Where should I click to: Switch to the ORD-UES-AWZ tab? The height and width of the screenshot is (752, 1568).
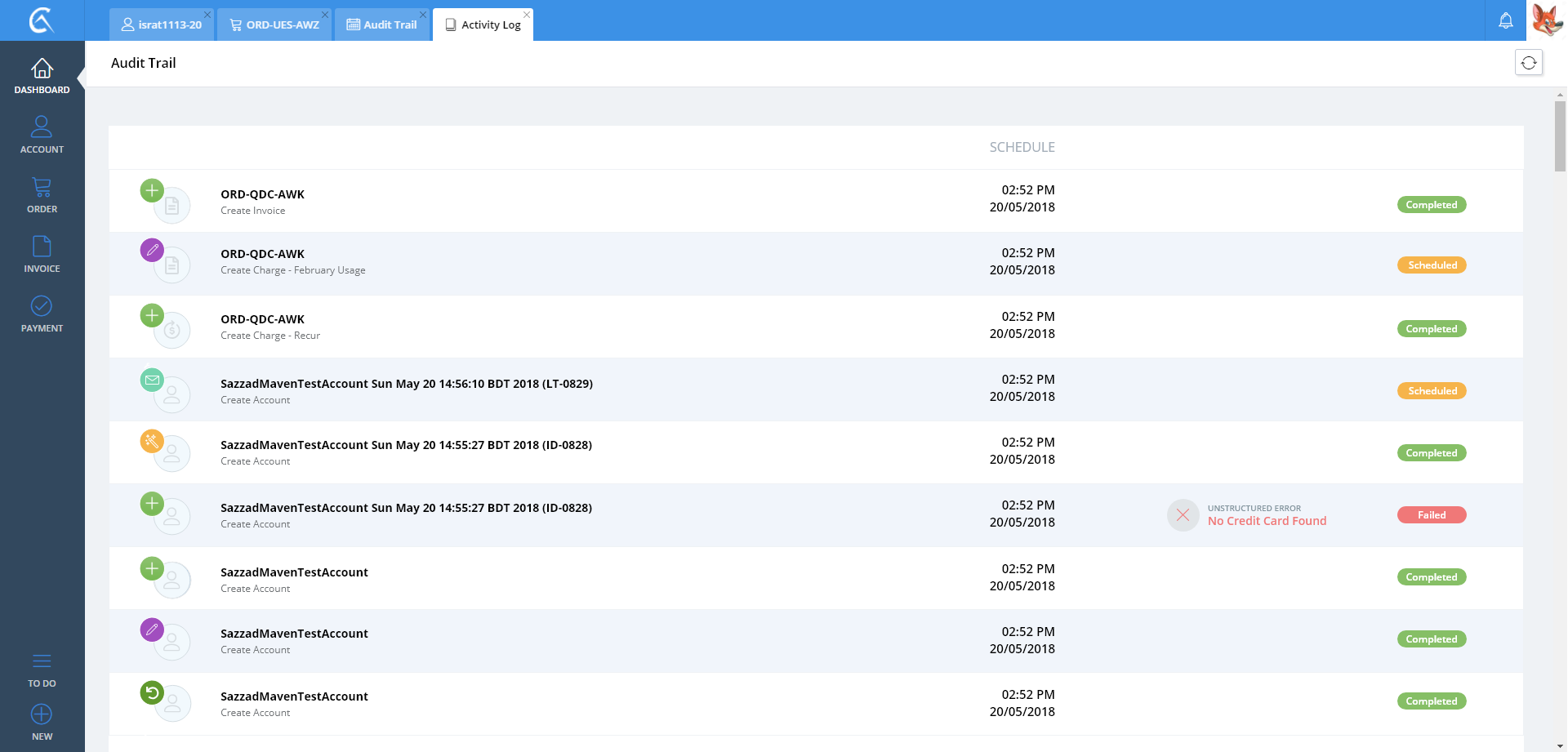click(276, 24)
